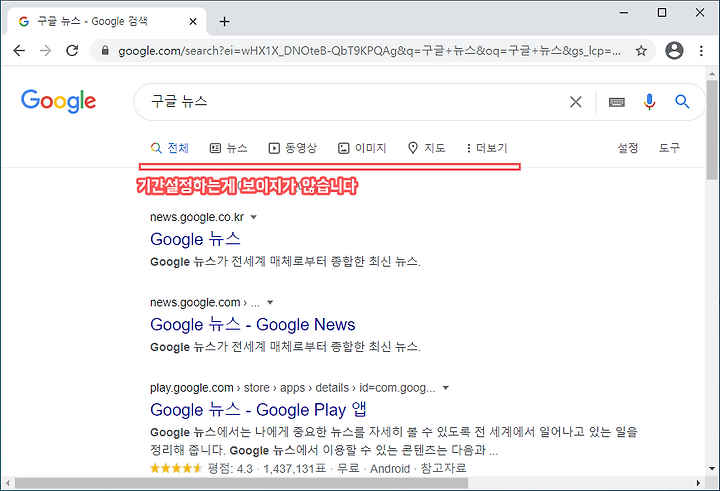The image size is (720, 491).
Task: Reload the page with the refresh icon
Action: 72,51
